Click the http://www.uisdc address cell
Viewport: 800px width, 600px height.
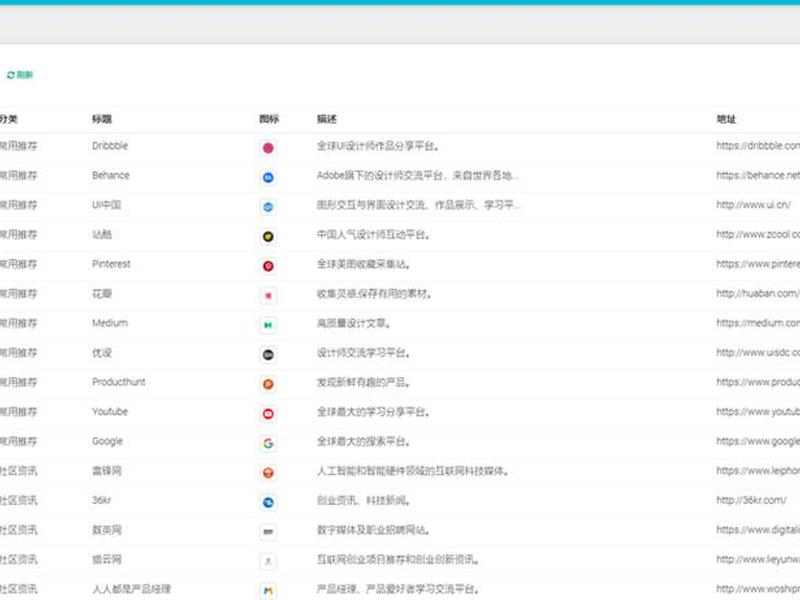758,353
